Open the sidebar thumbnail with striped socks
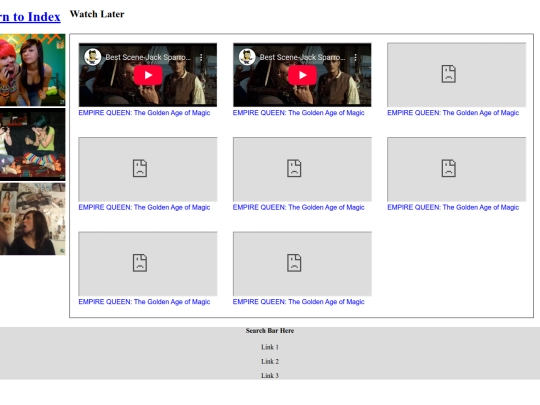The width and height of the screenshot is (540, 405). [x=32, y=144]
